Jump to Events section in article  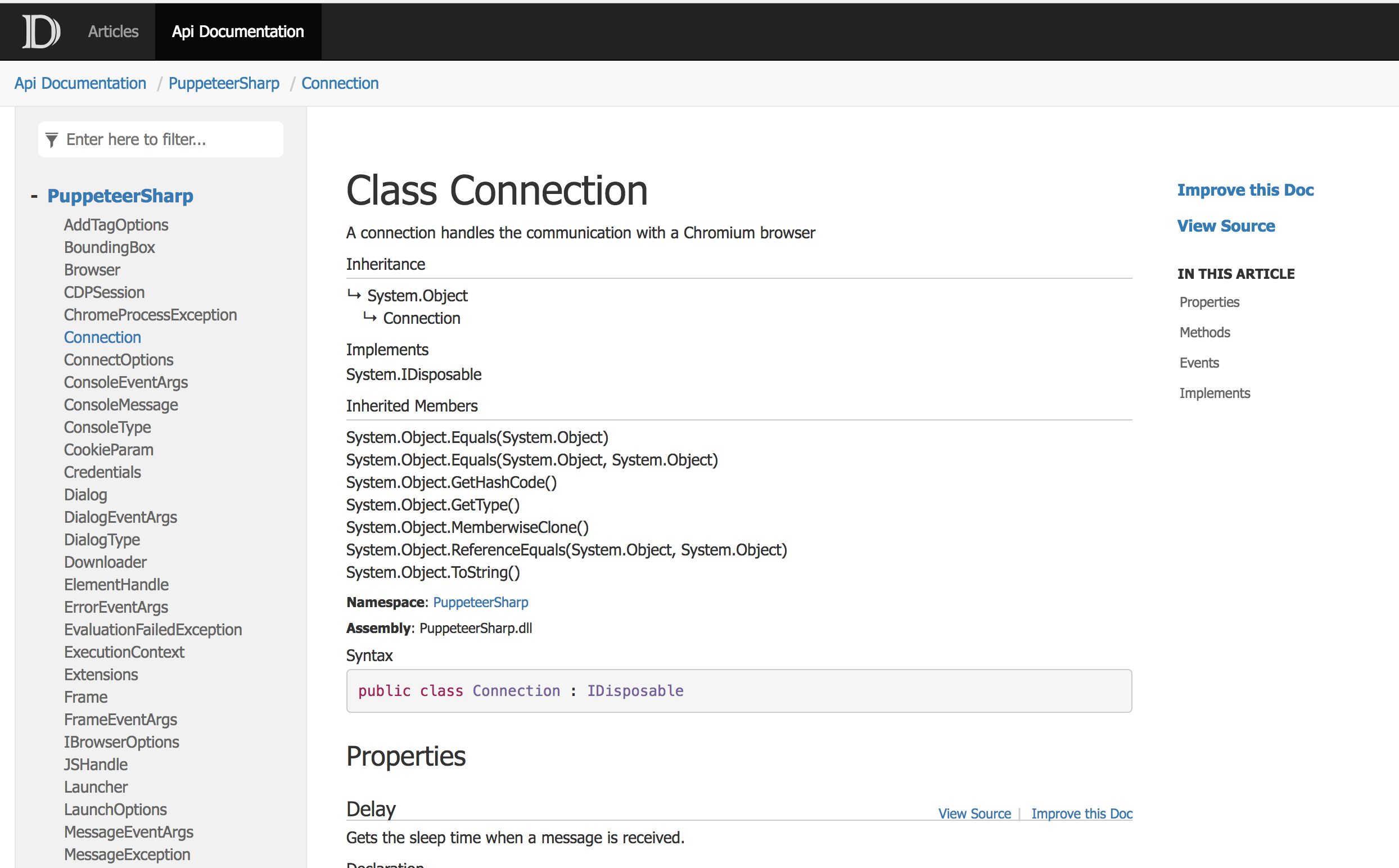(1199, 363)
